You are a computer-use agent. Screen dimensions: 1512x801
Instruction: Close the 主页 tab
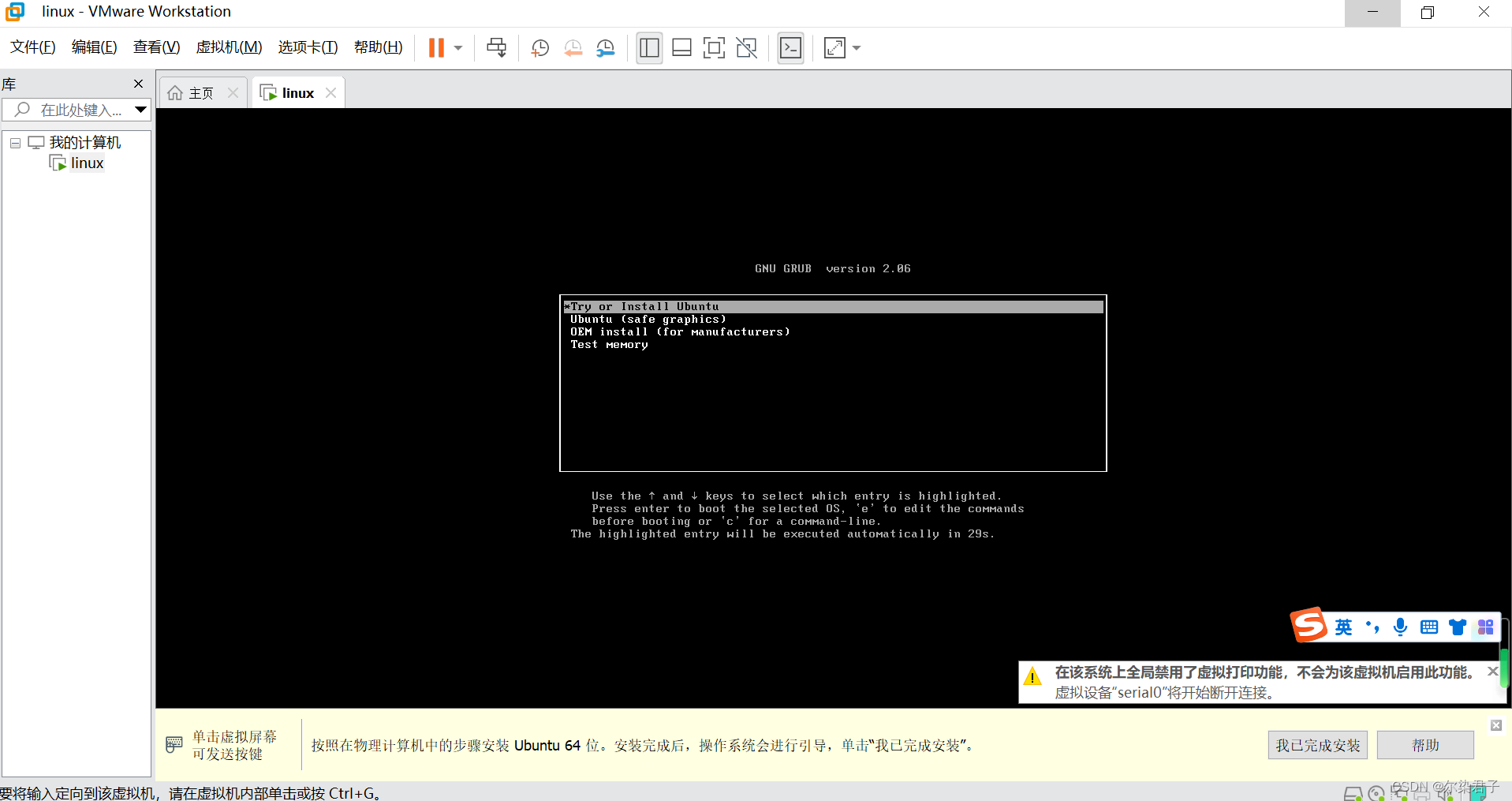233,93
